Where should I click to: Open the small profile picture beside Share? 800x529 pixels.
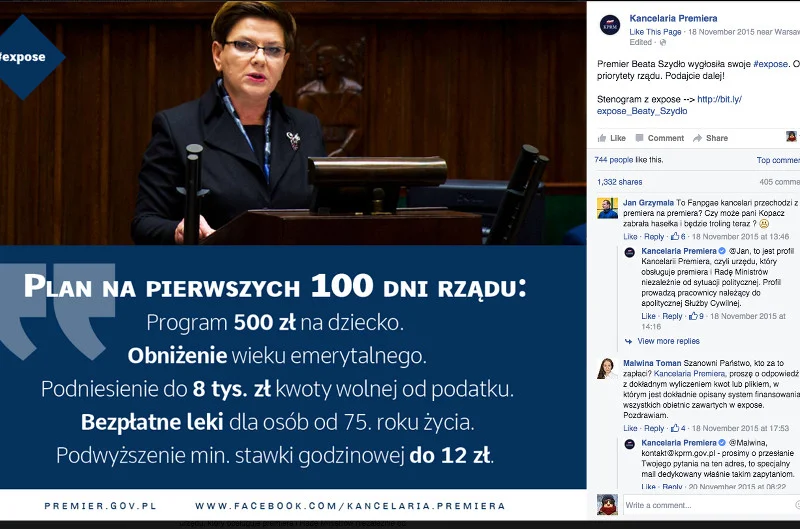click(791, 136)
